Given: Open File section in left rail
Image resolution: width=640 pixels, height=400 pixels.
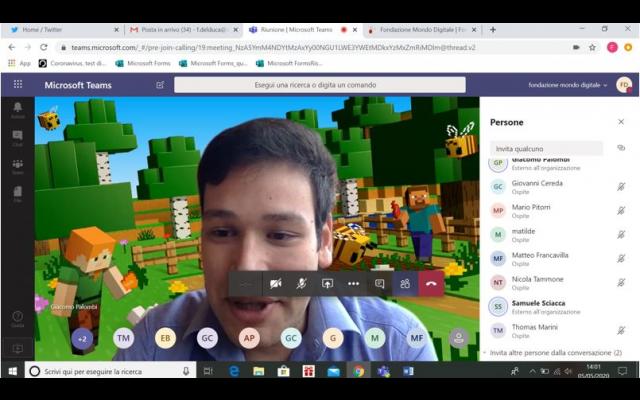Looking at the screenshot, I should click(18, 194).
